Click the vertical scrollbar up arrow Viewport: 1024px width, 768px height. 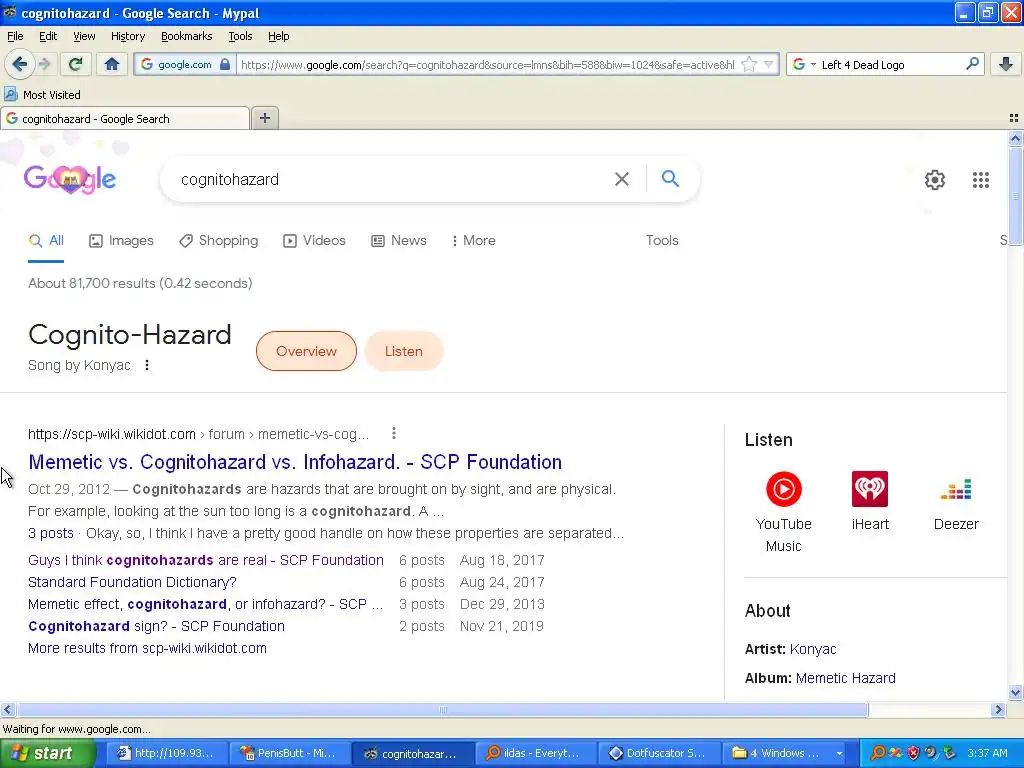click(1015, 138)
